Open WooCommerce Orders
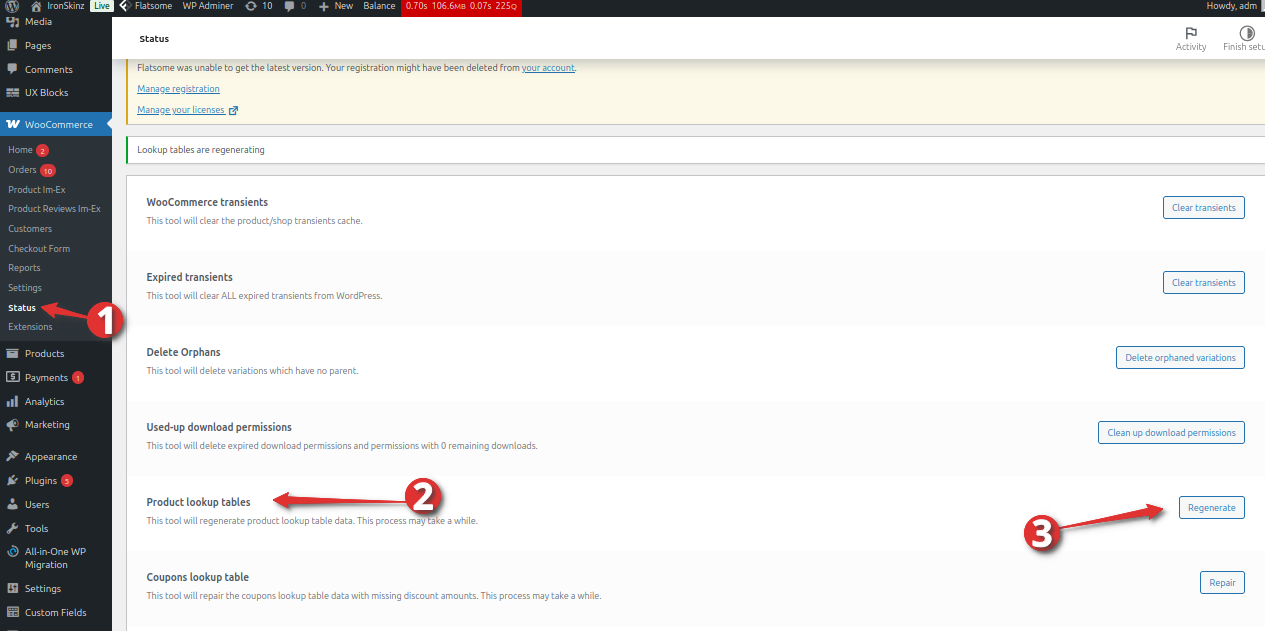This screenshot has height=631, width=1265. [22, 170]
